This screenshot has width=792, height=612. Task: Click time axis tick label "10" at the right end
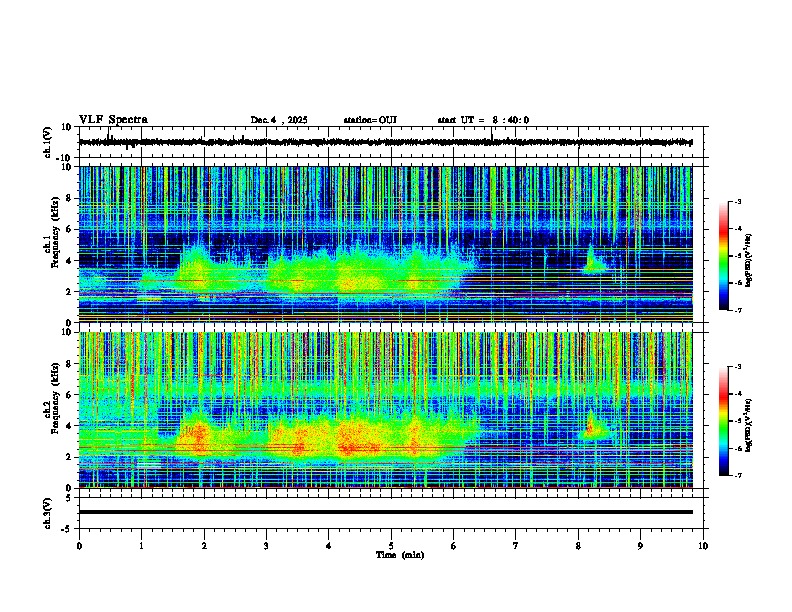[703, 546]
